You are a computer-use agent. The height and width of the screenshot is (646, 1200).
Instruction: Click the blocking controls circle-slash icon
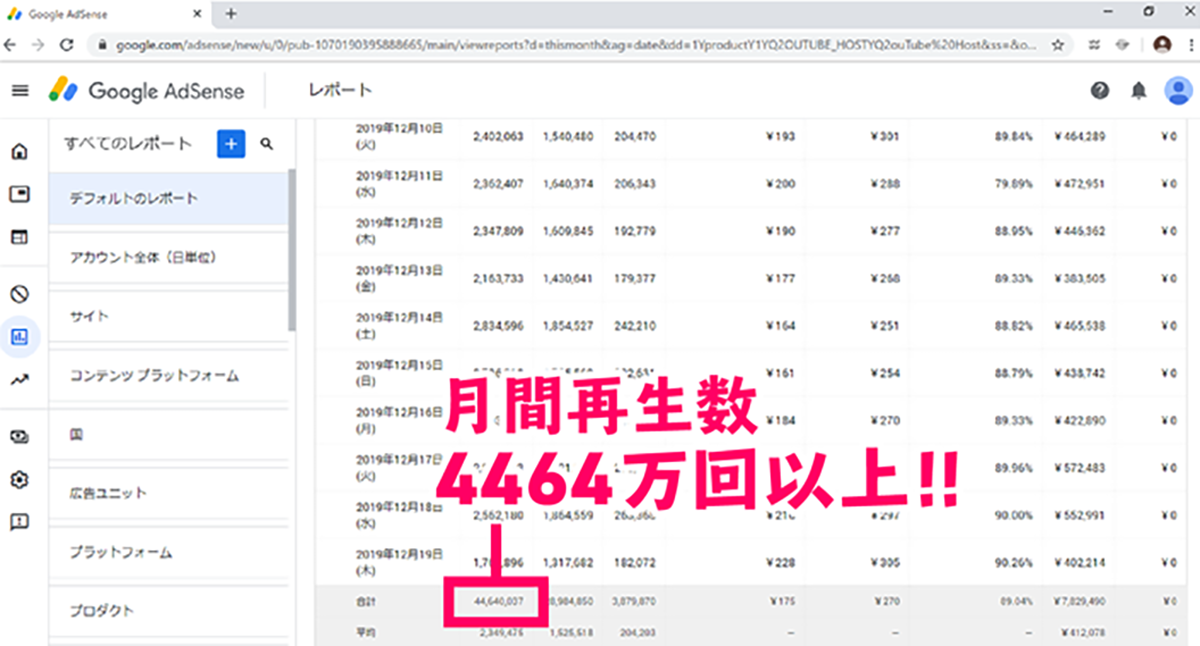coord(19,294)
